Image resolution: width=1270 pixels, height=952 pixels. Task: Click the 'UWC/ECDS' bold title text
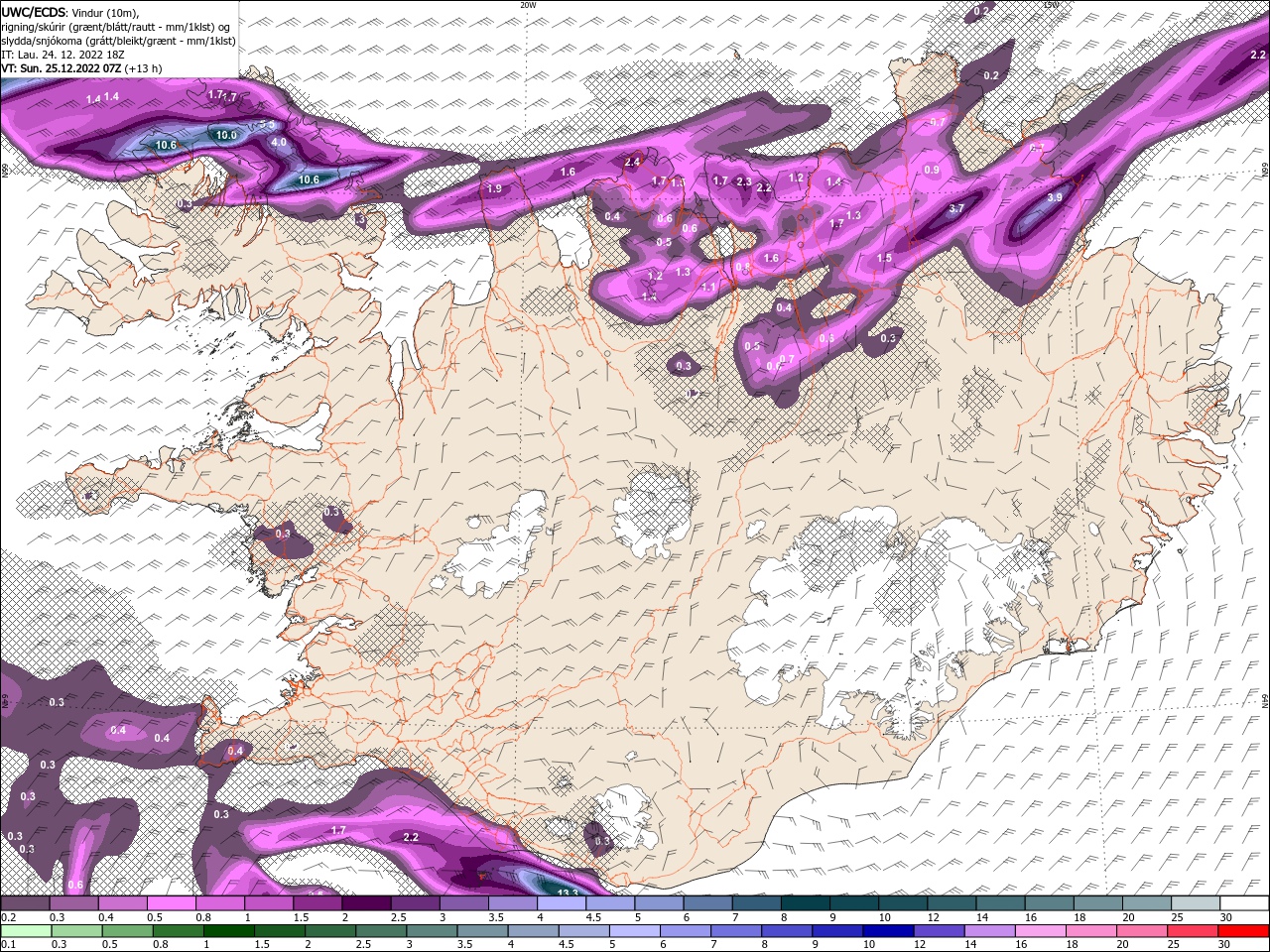pos(34,11)
